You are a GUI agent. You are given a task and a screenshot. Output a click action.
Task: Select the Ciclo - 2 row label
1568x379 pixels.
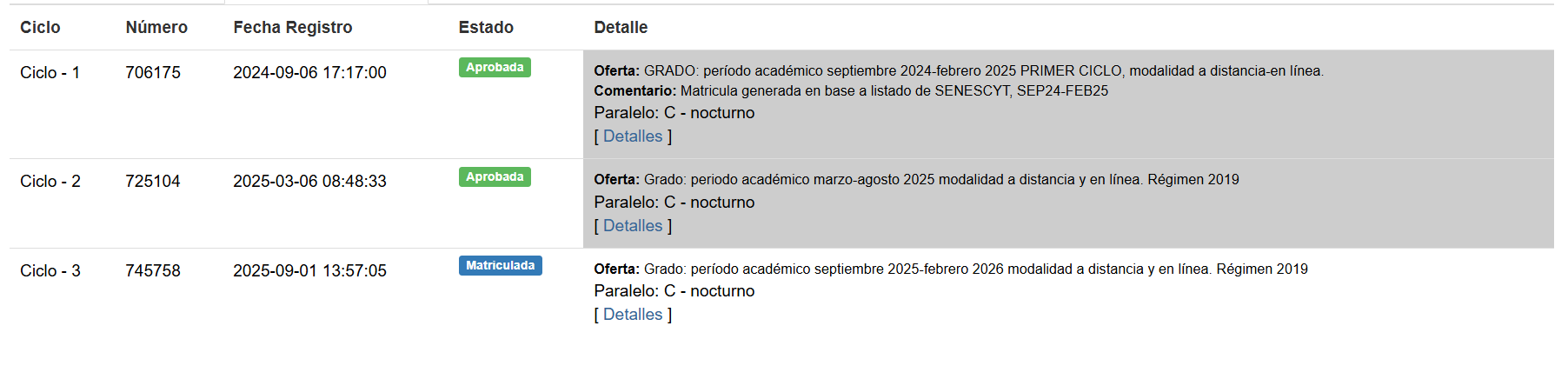coord(50,182)
